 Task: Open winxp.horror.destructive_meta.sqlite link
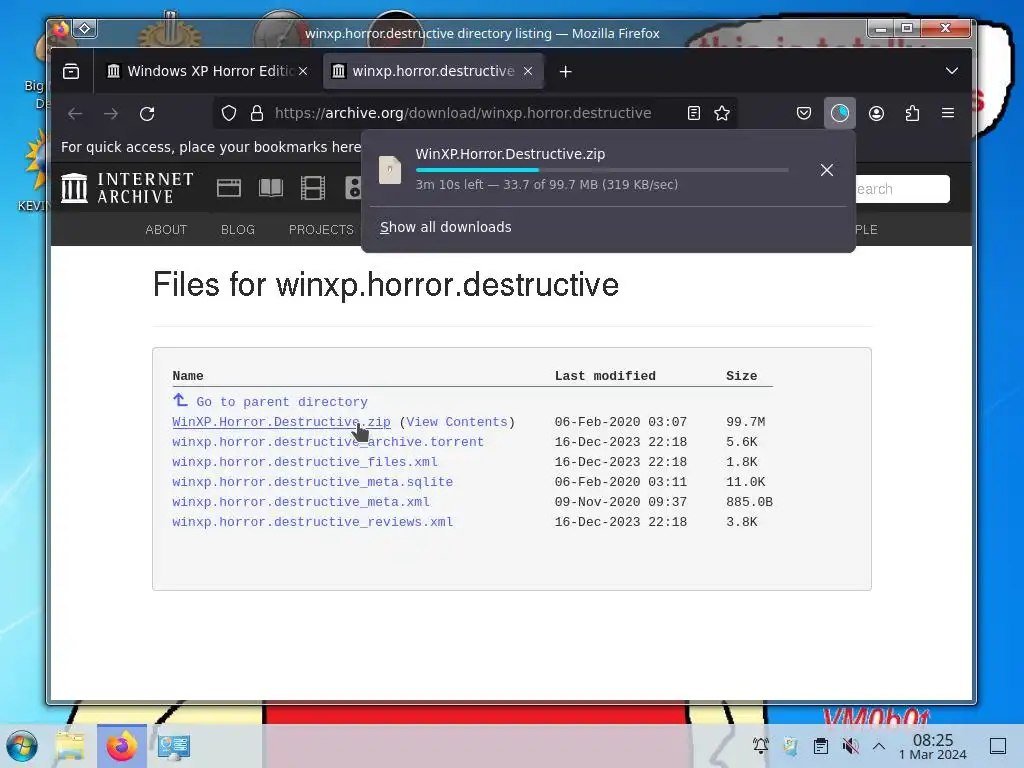313,482
